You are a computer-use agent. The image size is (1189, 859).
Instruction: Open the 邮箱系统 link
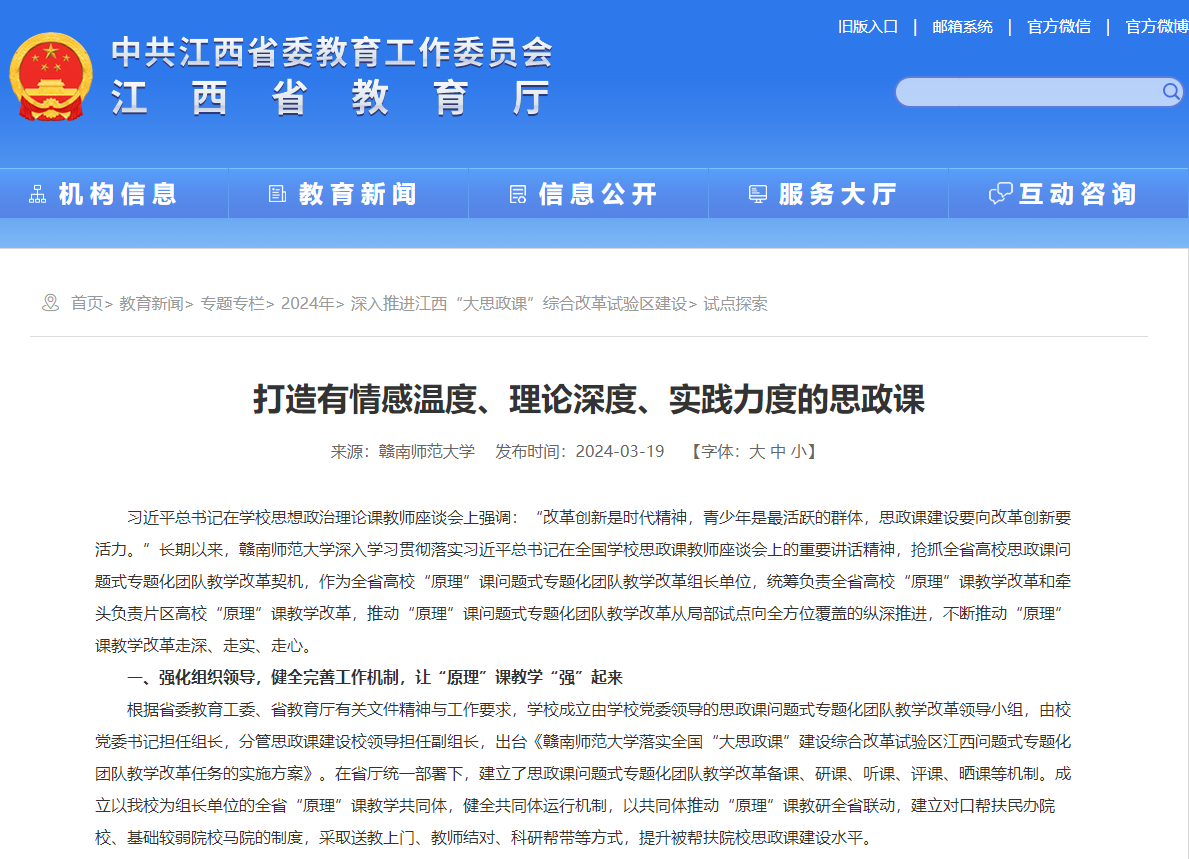pyautogui.click(x=962, y=27)
